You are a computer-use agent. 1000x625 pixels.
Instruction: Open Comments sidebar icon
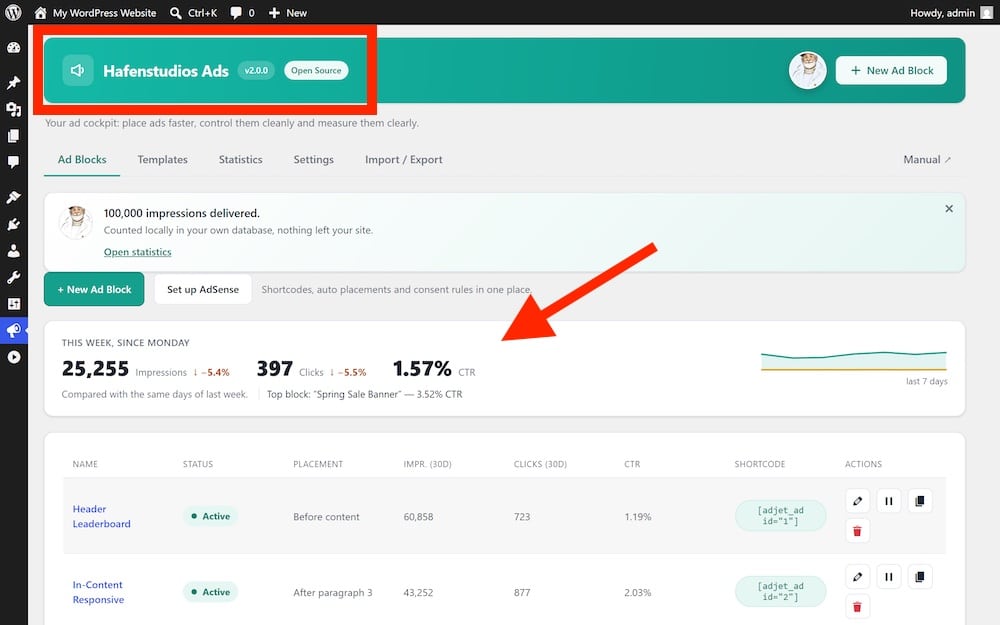[x=13, y=162]
